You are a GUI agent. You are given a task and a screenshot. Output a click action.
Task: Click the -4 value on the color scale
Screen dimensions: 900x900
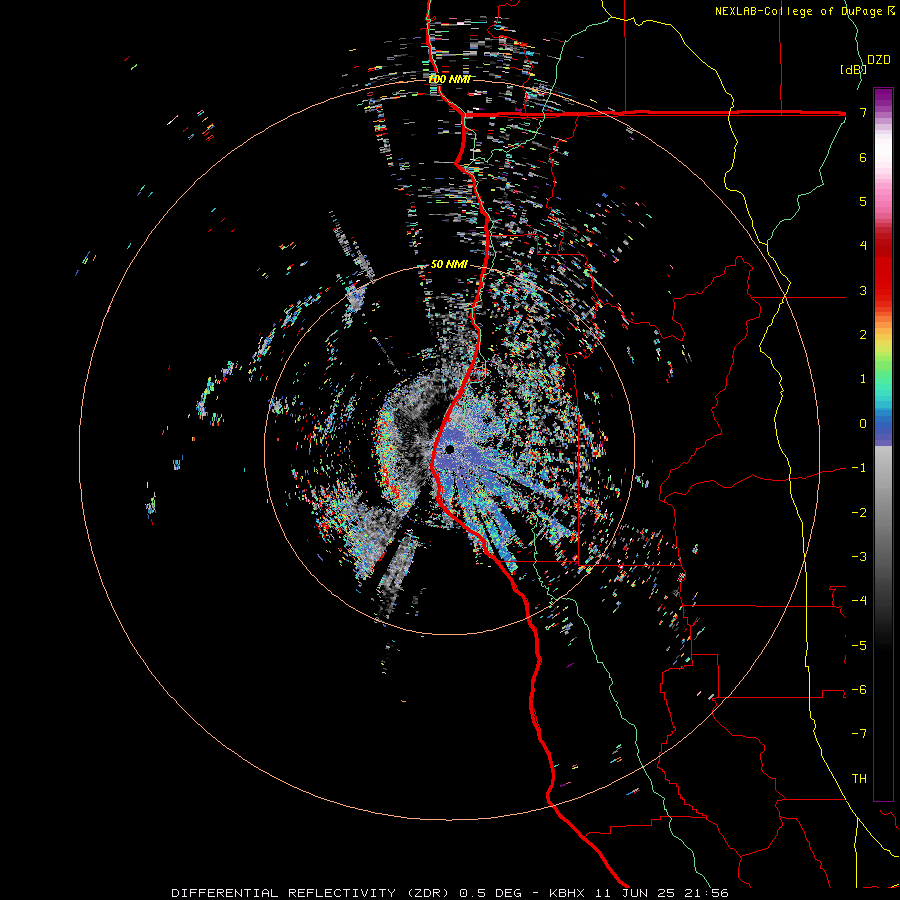click(859, 600)
